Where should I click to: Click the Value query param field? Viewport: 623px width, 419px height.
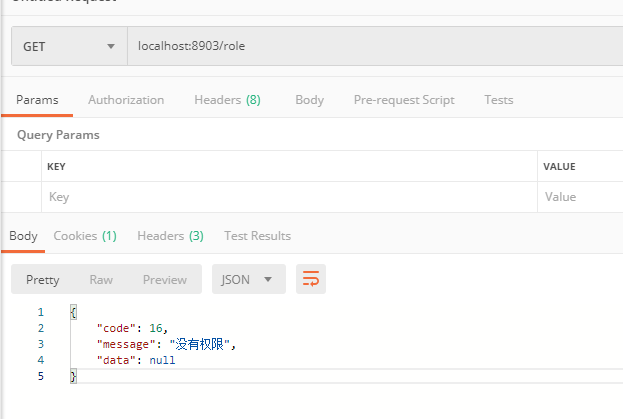(580, 197)
